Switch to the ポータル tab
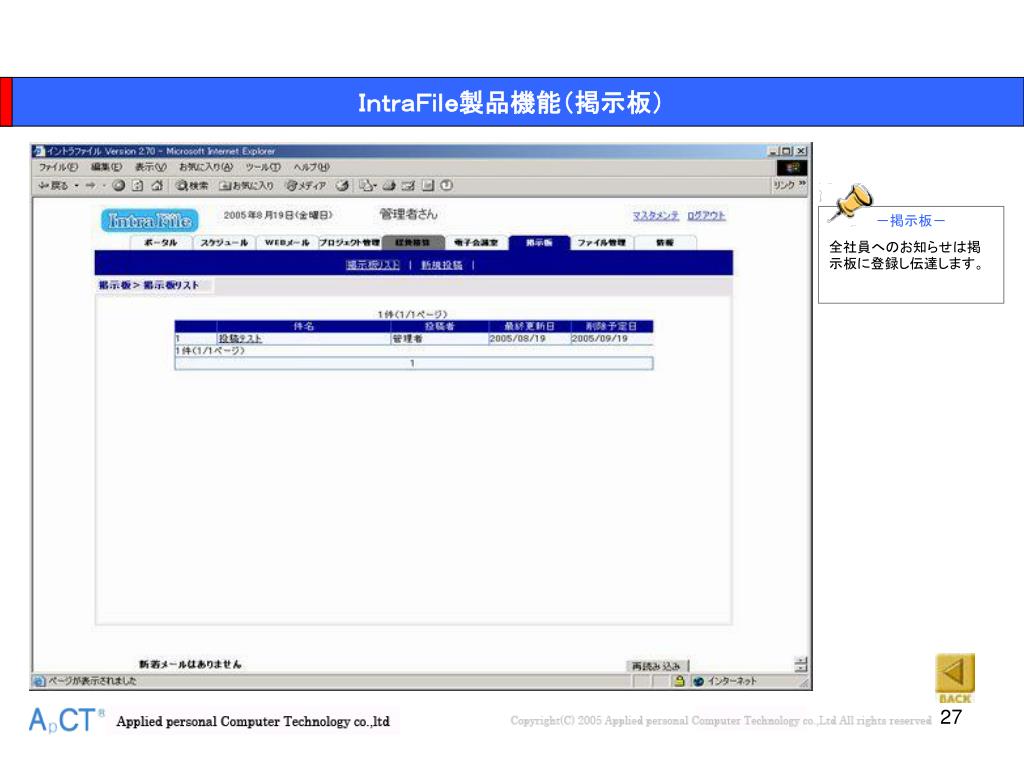The height and width of the screenshot is (768, 1024). 161,242
